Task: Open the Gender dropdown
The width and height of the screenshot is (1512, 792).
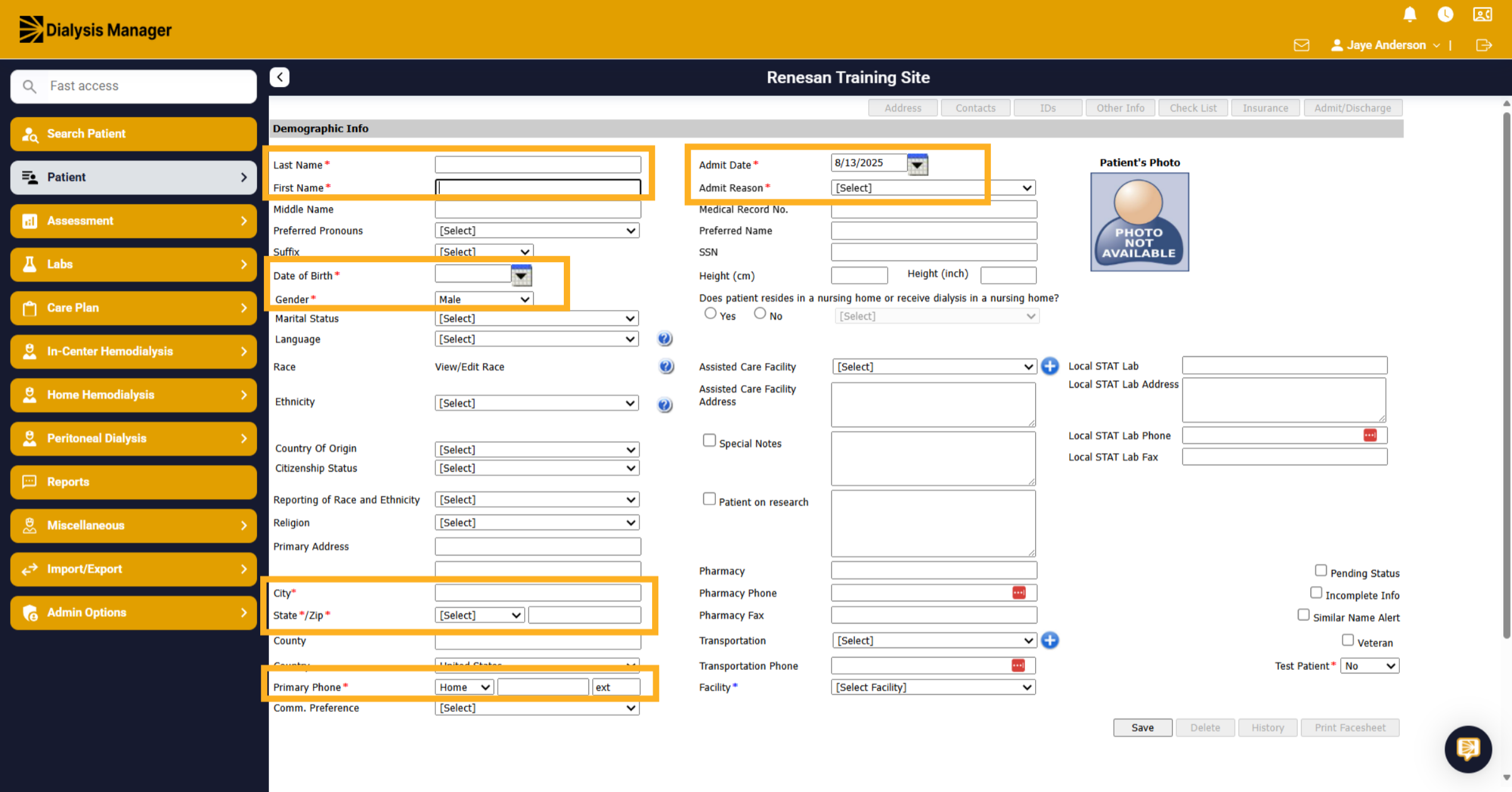Action: pyautogui.click(x=484, y=299)
